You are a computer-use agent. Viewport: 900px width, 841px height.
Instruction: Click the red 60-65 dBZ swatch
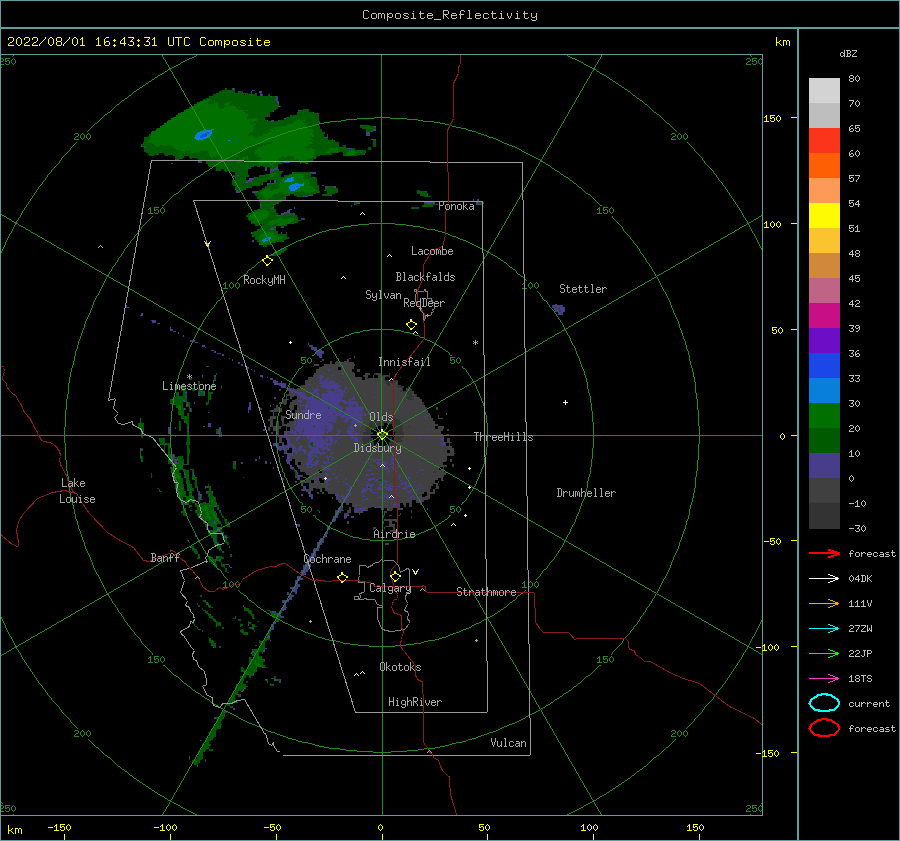point(824,141)
